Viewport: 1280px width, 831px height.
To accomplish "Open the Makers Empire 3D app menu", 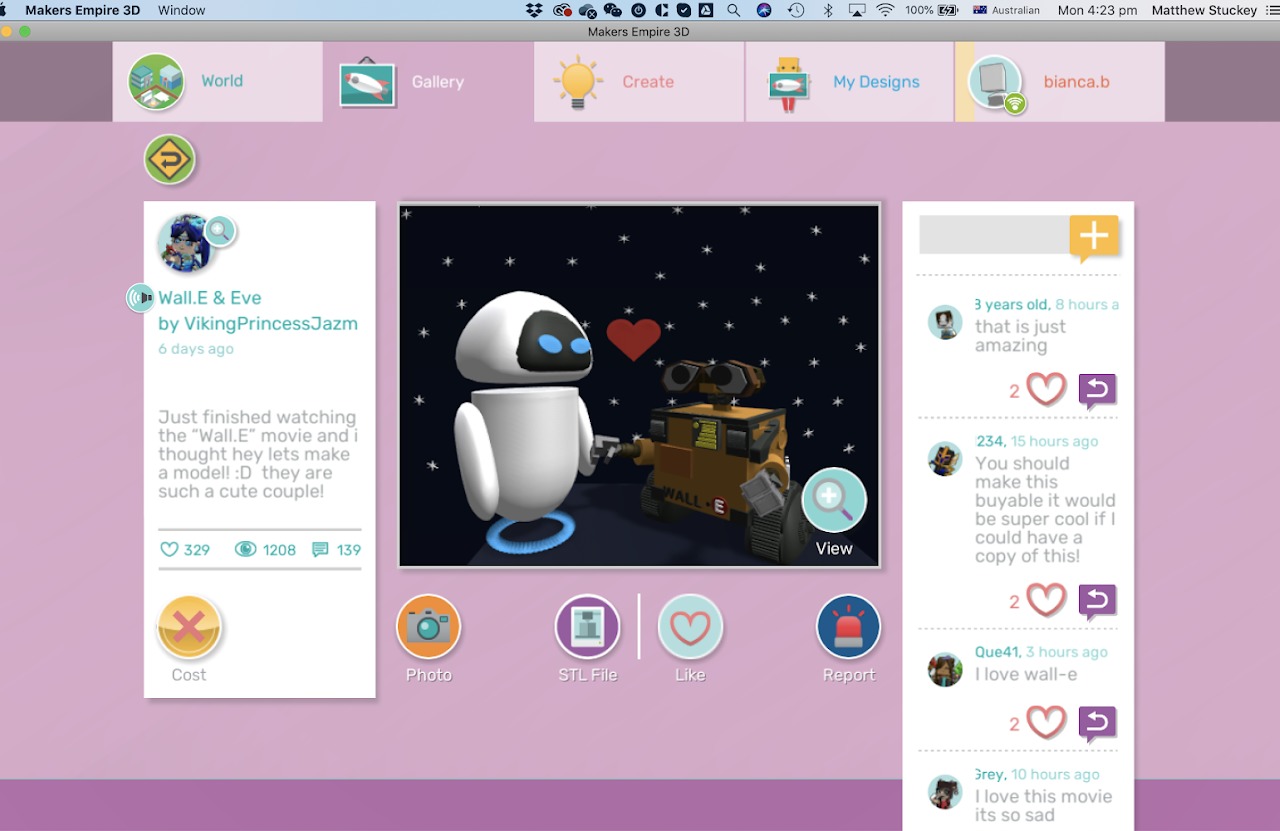I will point(83,10).
